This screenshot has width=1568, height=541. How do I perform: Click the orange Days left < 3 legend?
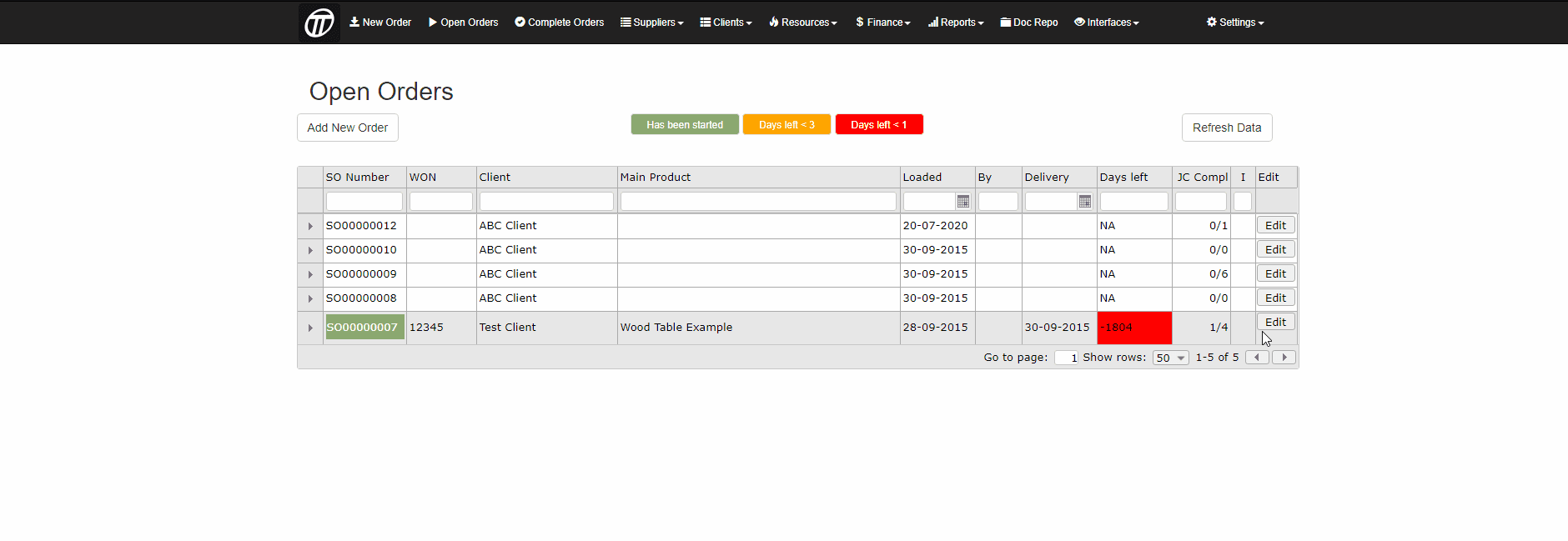point(787,125)
